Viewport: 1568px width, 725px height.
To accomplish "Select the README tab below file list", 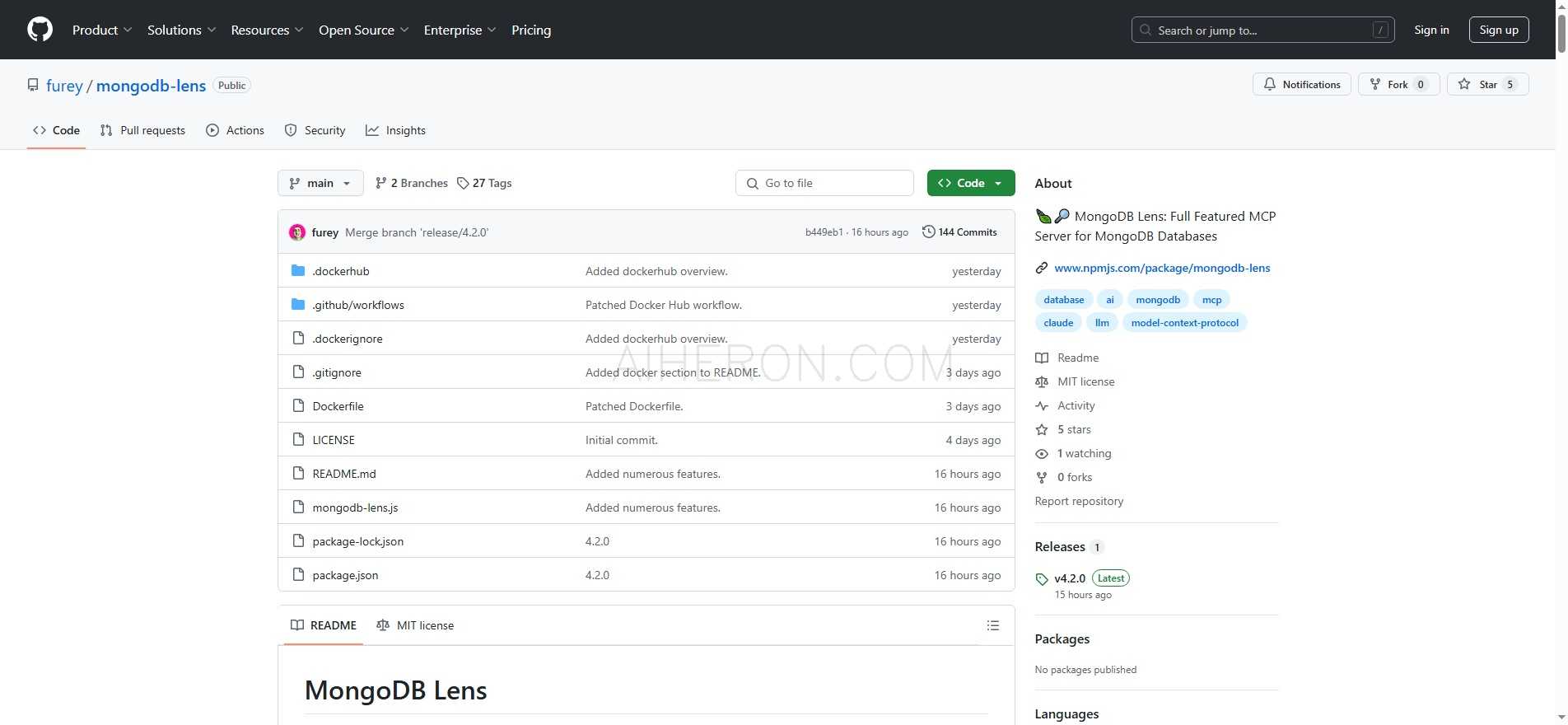I will [x=324, y=625].
